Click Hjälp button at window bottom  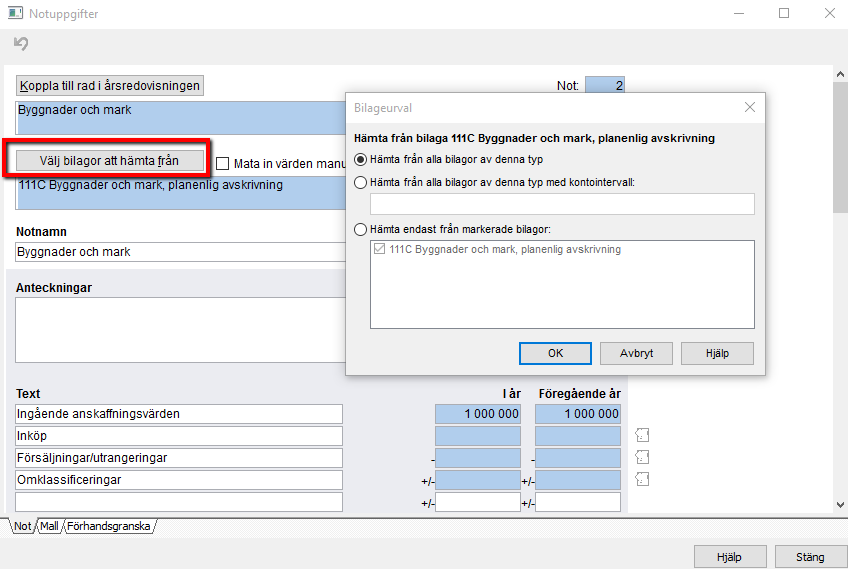(730, 557)
